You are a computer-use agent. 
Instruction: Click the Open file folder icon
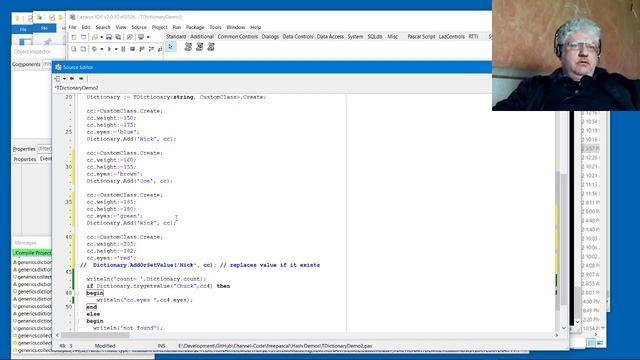(95, 37)
